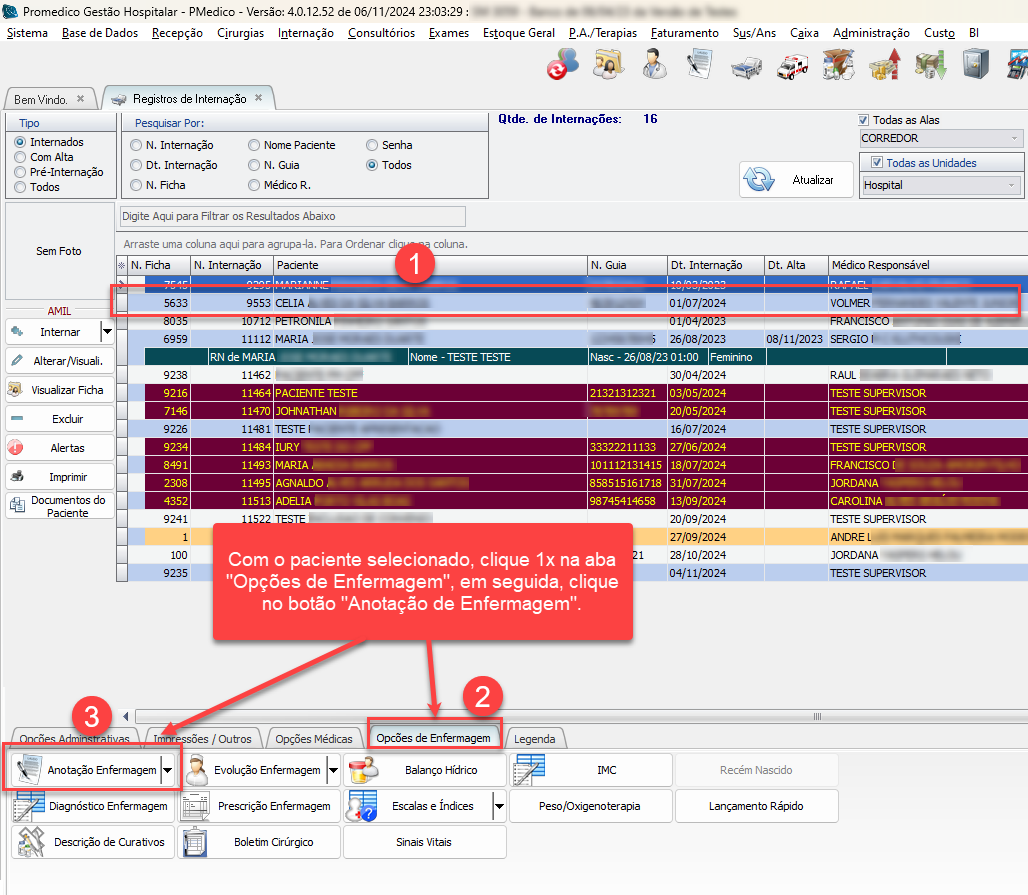The height and width of the screenshot is (895, 1028).
Task: Click the Atualizar refresh button
Action: [x=795, y=180]
